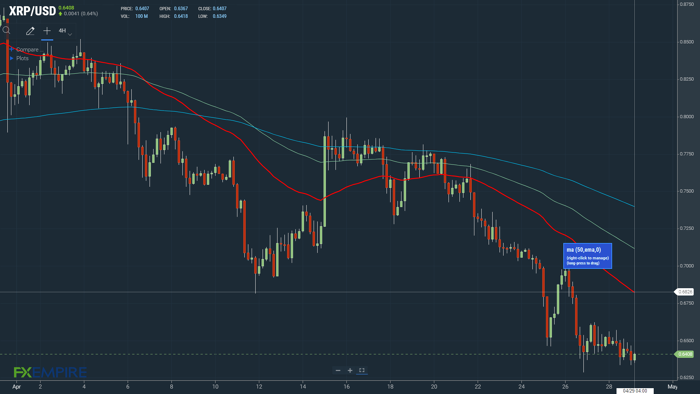Click the Compare plus button

pos(12,50)
